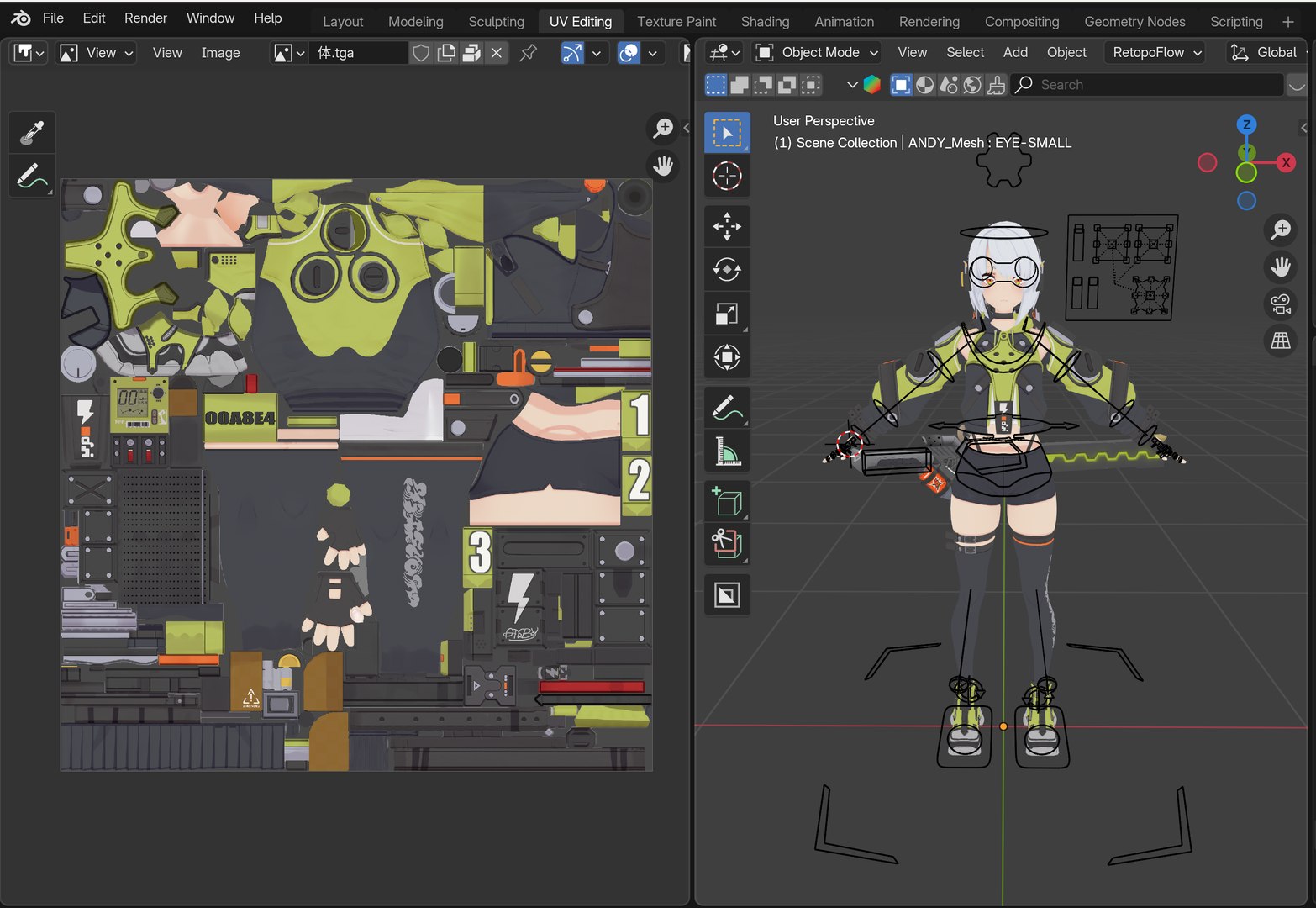Enable the Set selection mode button
This screenshot has height=908, width=1316.
(x=715, y=84)
